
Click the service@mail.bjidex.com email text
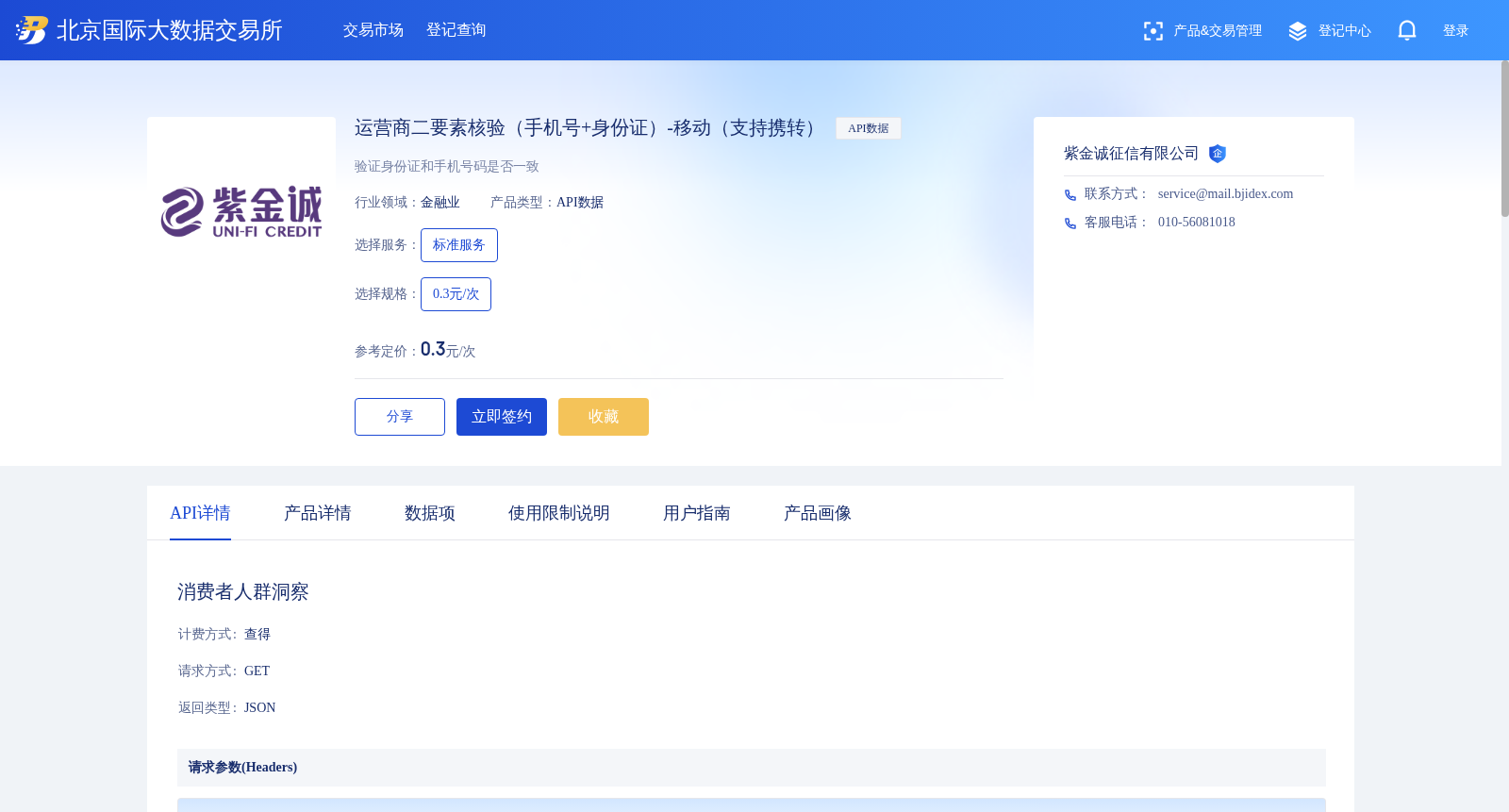pos(1225,194)
